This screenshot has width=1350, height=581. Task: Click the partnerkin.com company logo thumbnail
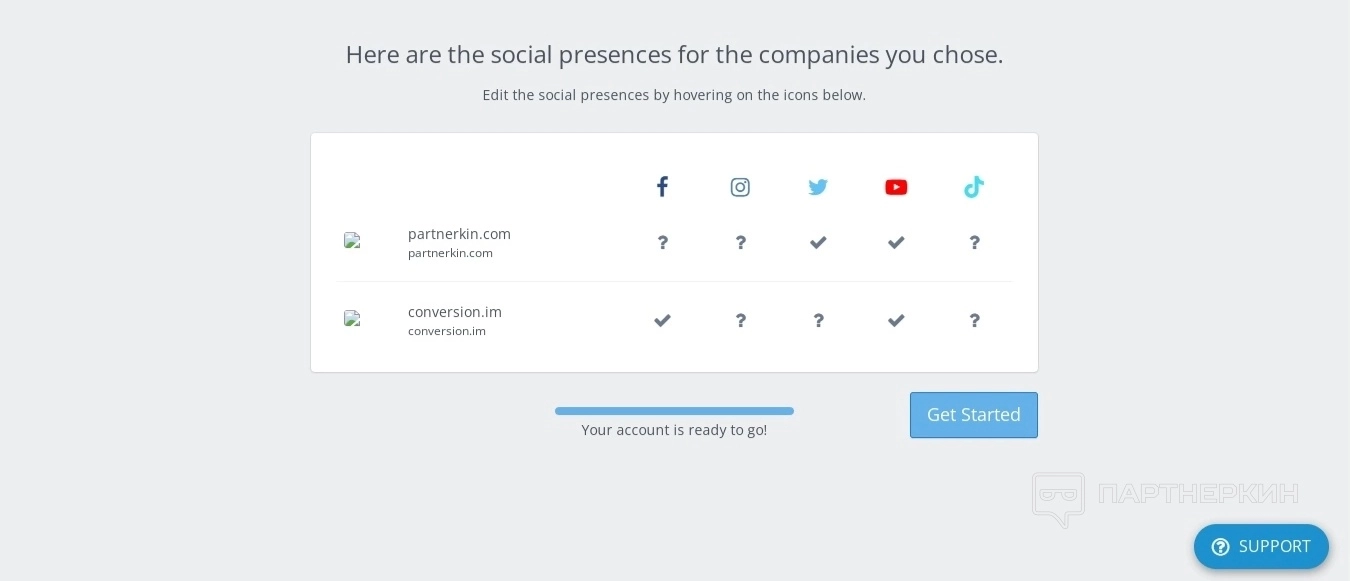coord(352,240)
